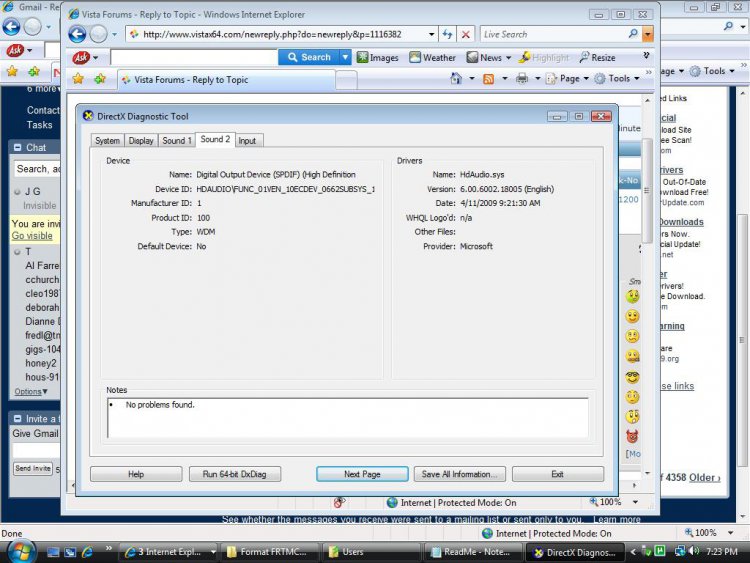Click Run 64-bit DxDiag button
Screen dimensions: 750x563
pyautogui.click(x=234, y=474)
